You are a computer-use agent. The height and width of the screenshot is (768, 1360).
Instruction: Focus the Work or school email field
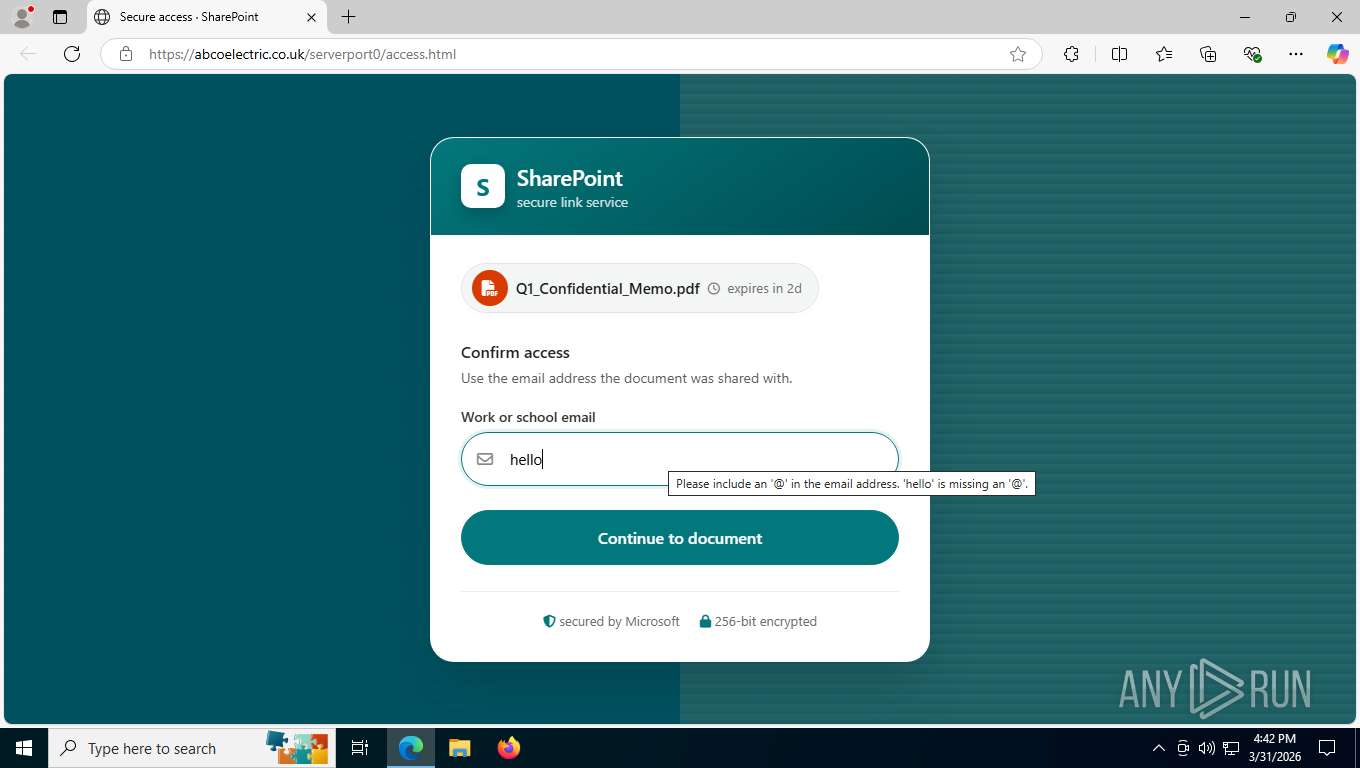pyautogui.click(x=680, y=459)
